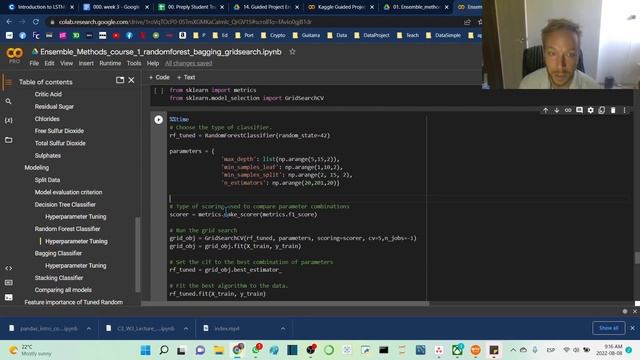This screenshot has width=640, height=360.
Task: Jump to Residual Sugar section
Action: click(x=54, y=107)
